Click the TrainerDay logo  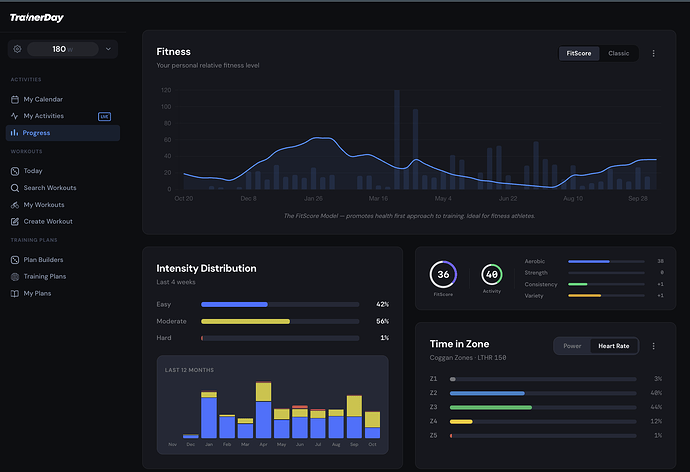point(37,18)
